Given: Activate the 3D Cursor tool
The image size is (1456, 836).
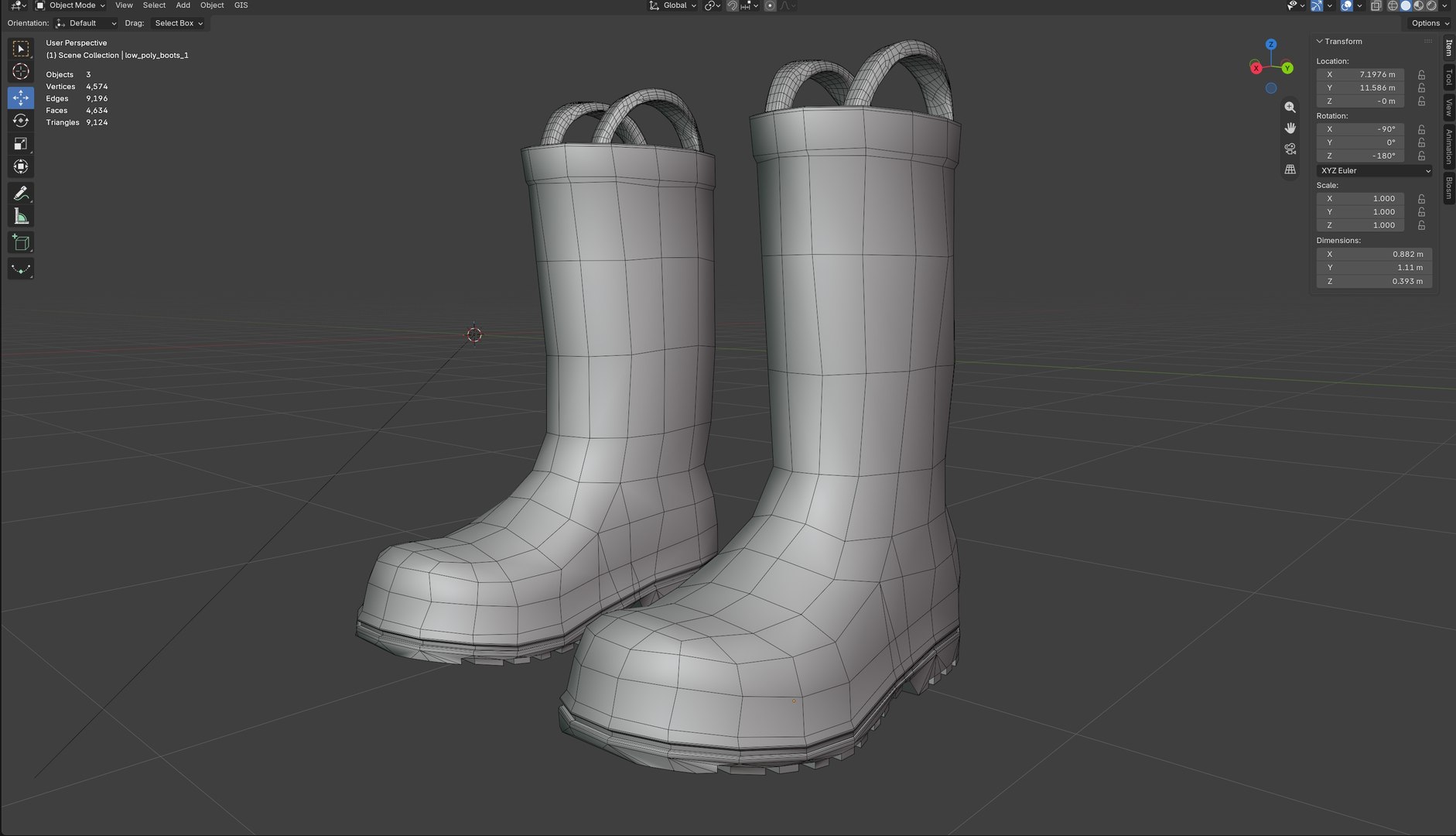Looking at the screenshot, I should tap(21, 72).
